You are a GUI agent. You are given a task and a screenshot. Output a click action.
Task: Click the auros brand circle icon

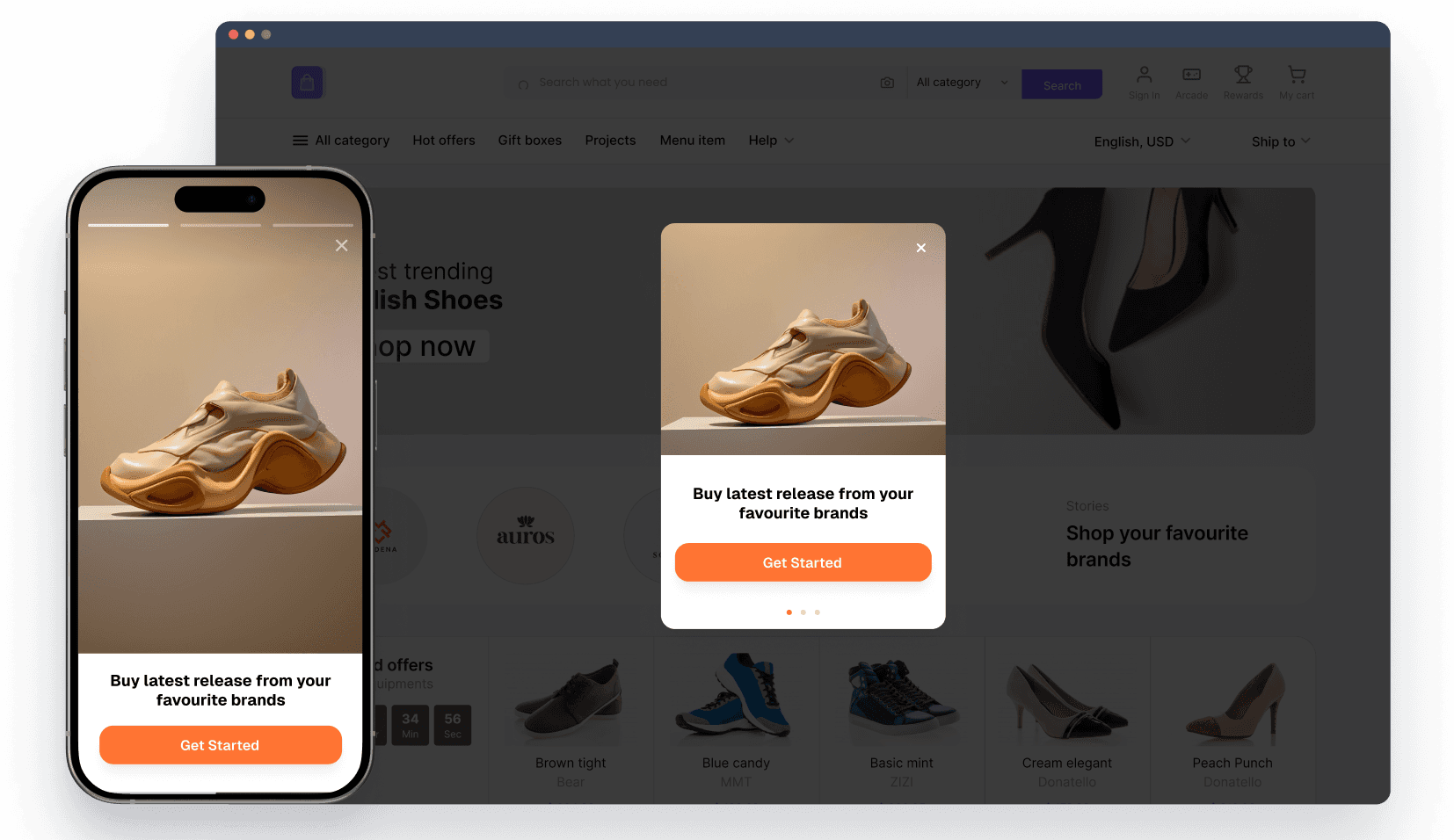pos(525,535)
